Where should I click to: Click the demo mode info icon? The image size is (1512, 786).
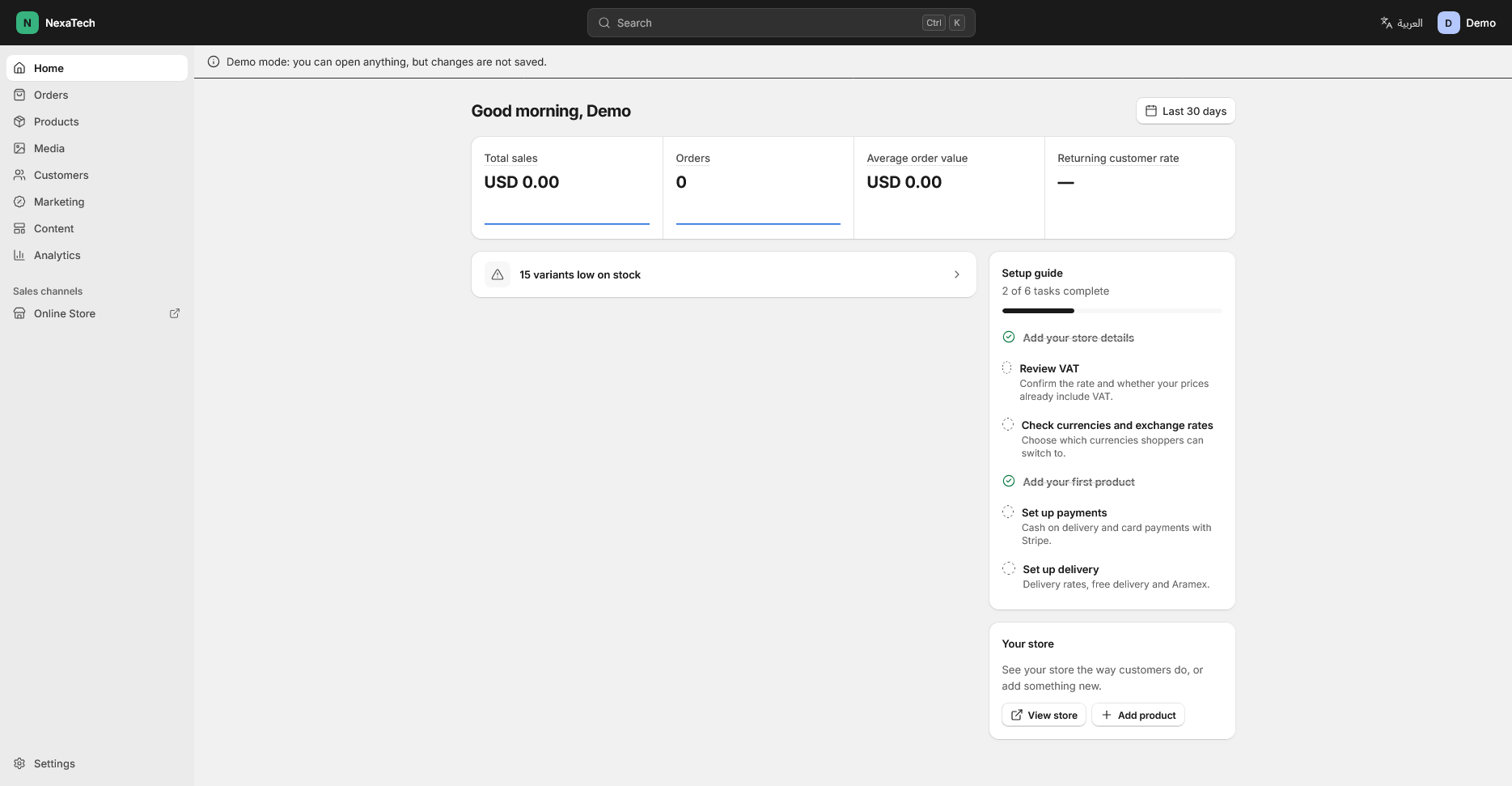tap(214, 62)
